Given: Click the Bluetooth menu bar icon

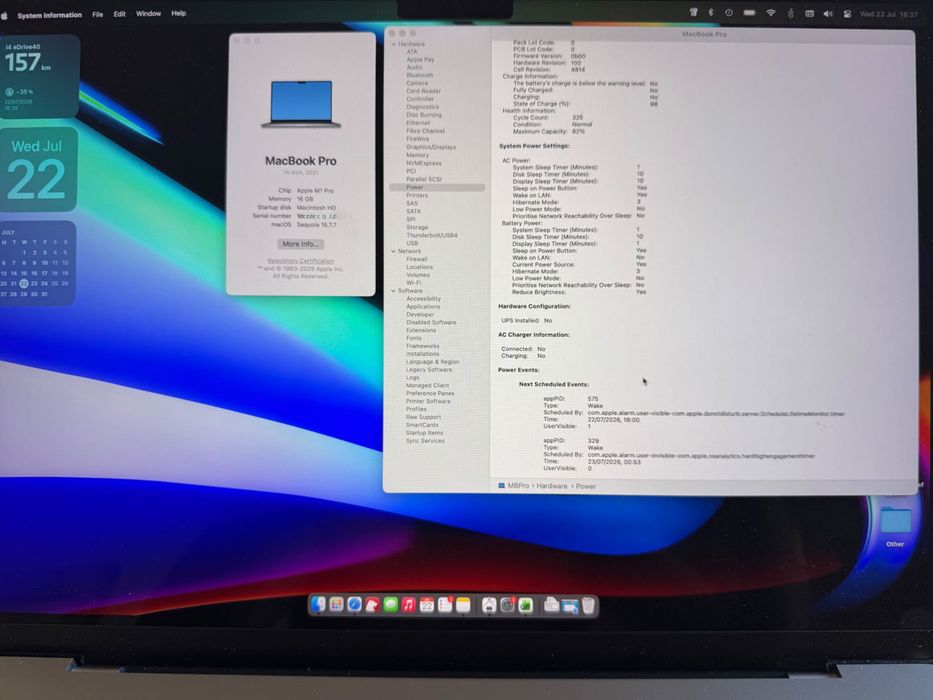Looking at the screenshot, I should pyautogui.click(x=710, y=12).
